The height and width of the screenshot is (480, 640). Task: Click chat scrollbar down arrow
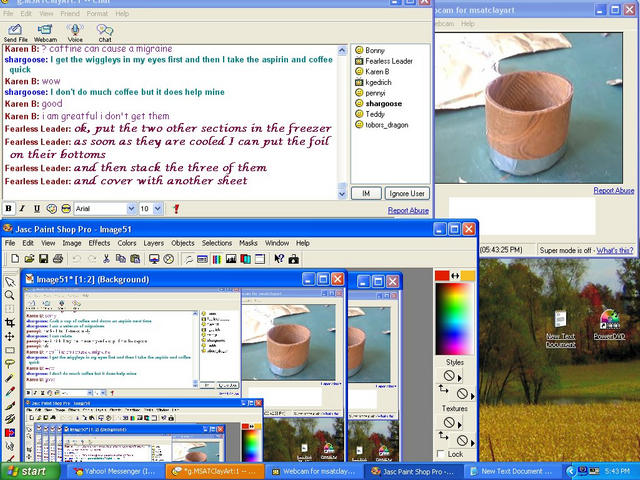pyautogui.click(x=342, y=194)
